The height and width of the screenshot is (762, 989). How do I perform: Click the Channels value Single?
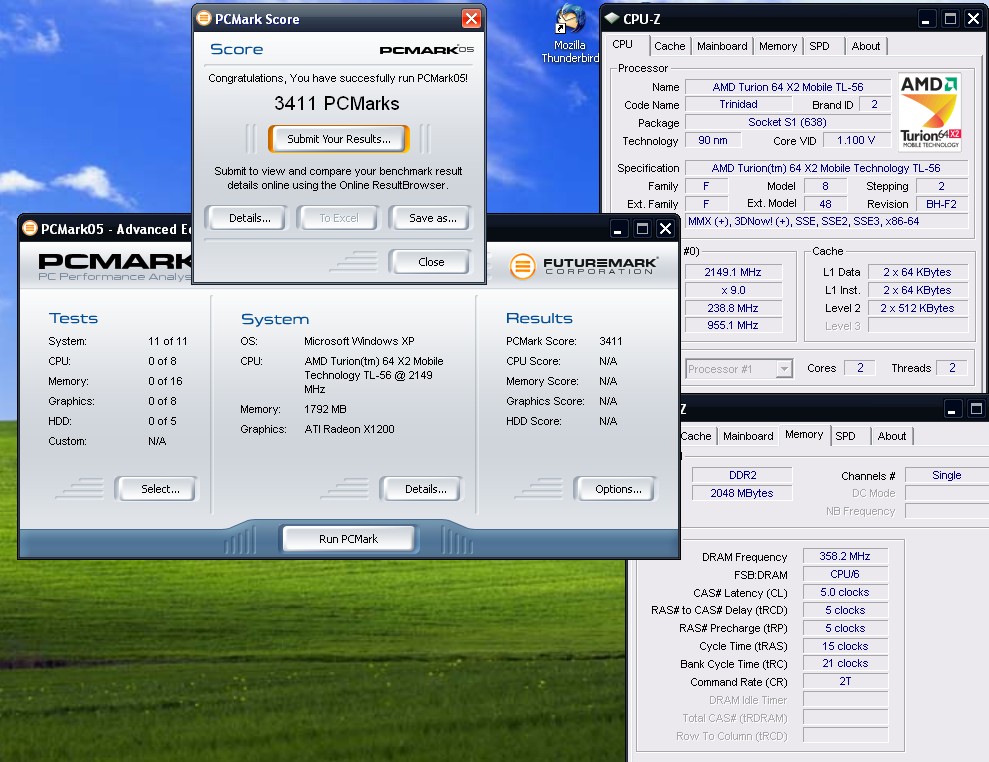946,475
